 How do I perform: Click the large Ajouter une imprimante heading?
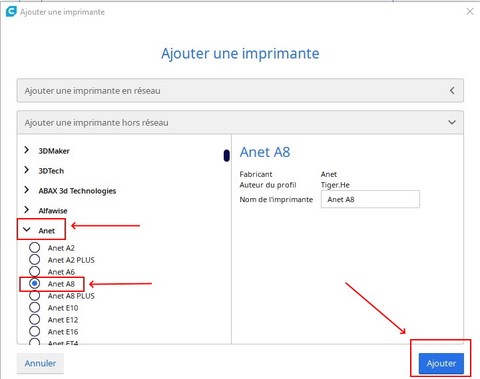(240, 54)
